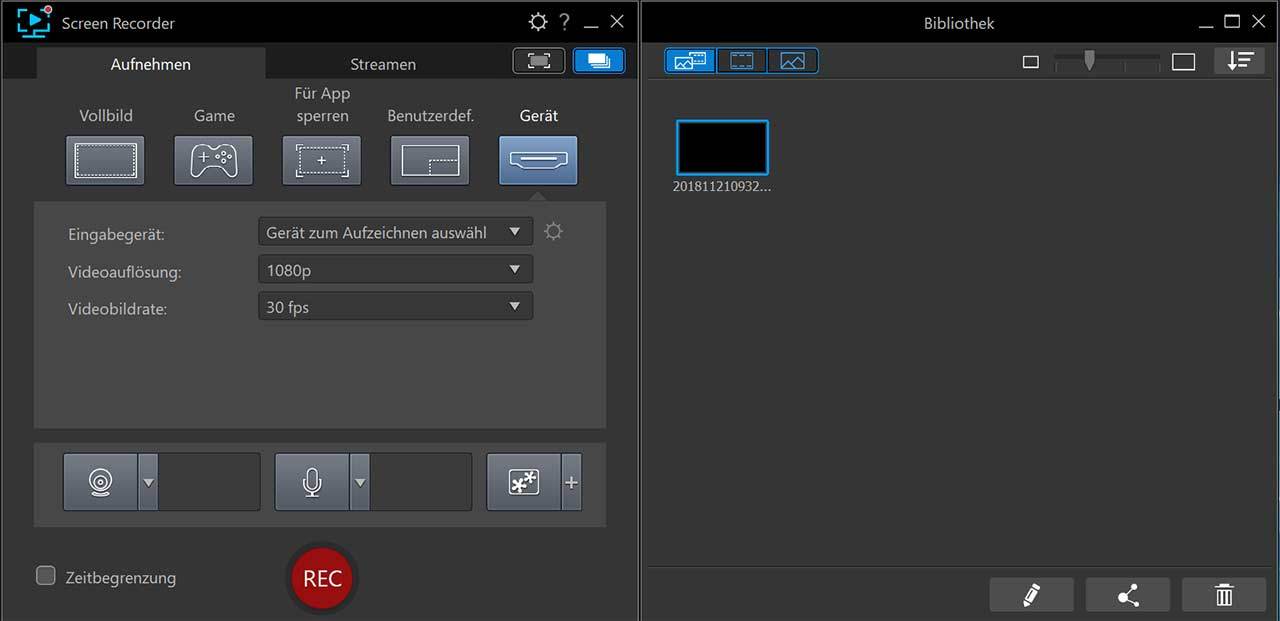Open the Videobildrate 30 fps dropdown

tap(395, 307)
